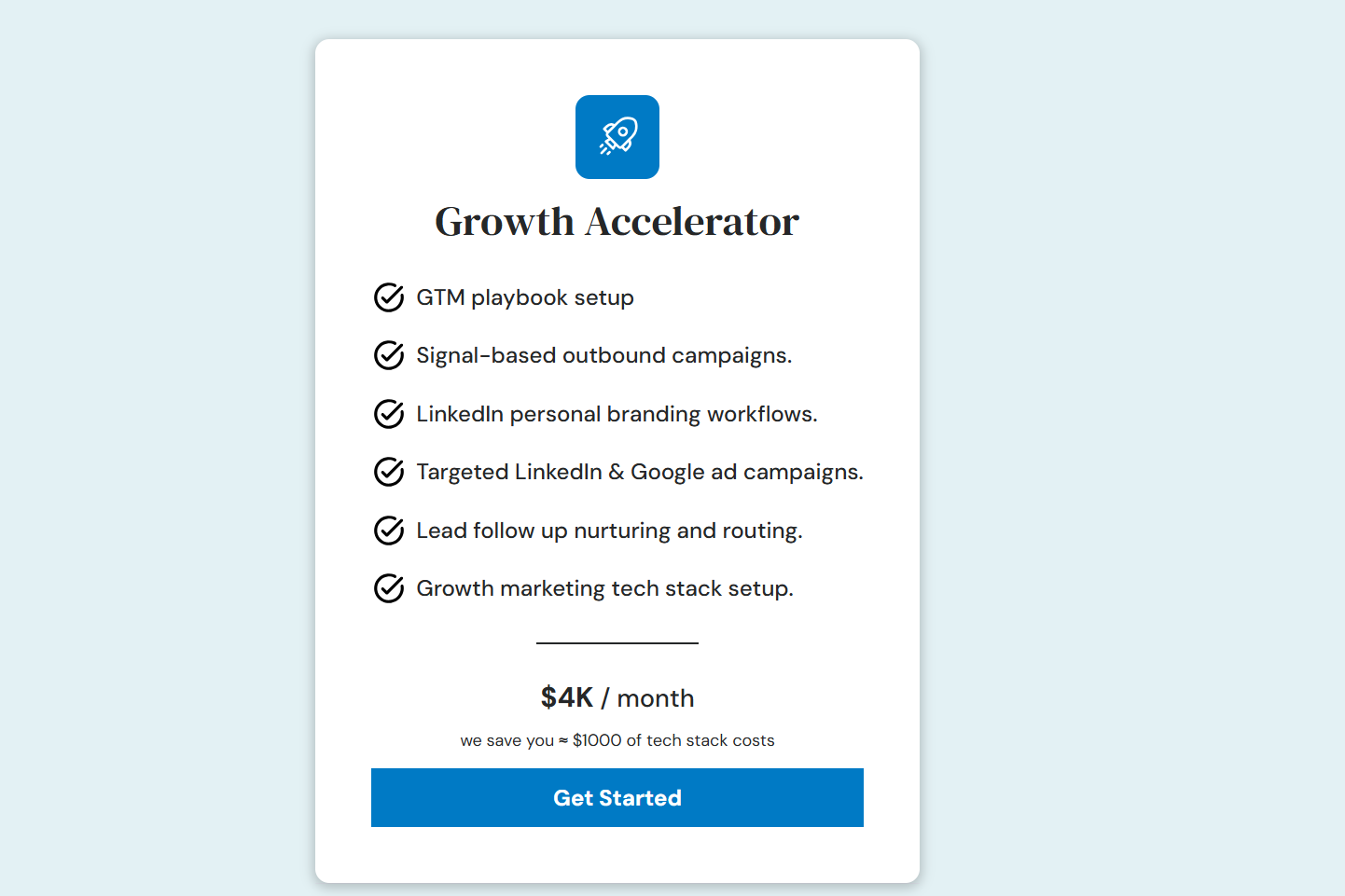Click the Signal-based outbound campaigns list item

(603, 355)
